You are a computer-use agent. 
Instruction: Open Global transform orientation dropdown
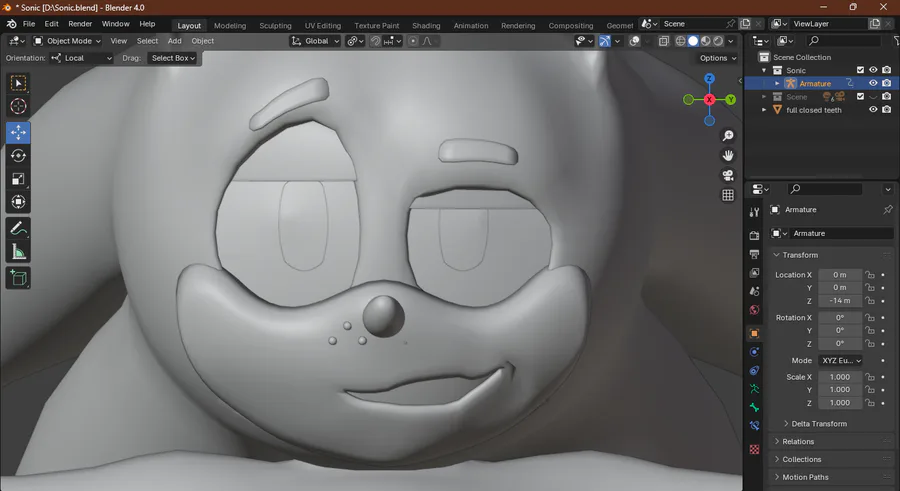tap(315, 41)
